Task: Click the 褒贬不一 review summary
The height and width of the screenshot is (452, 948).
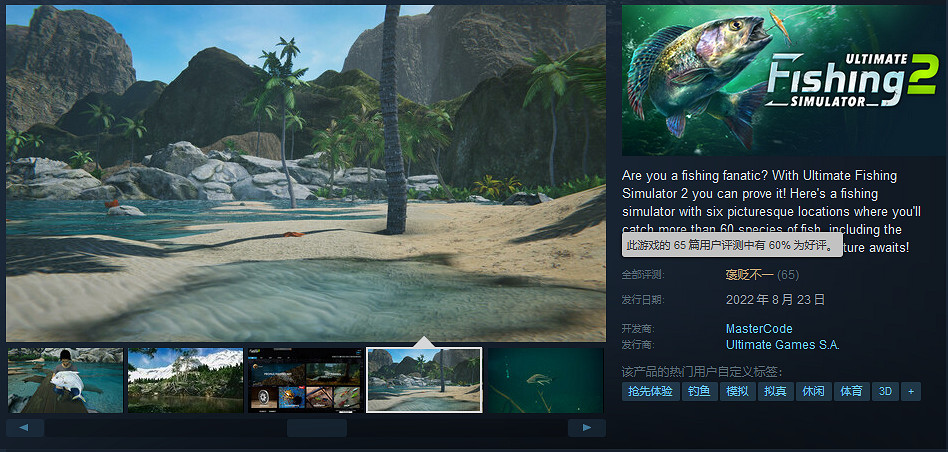Action: click(x=749, y=275)
